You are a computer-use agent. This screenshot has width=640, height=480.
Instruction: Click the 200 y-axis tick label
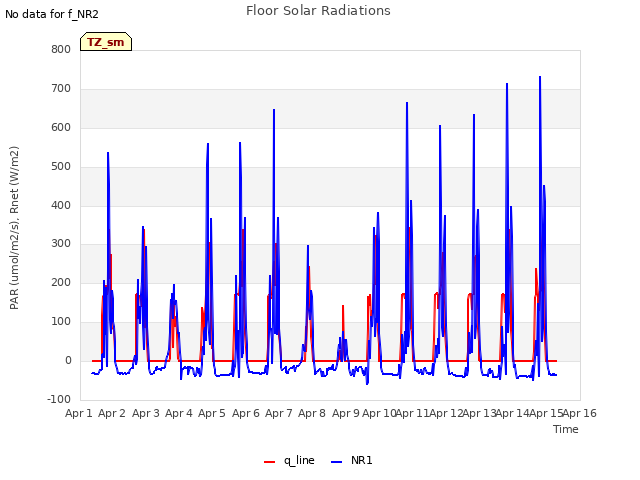pos(61,282)
